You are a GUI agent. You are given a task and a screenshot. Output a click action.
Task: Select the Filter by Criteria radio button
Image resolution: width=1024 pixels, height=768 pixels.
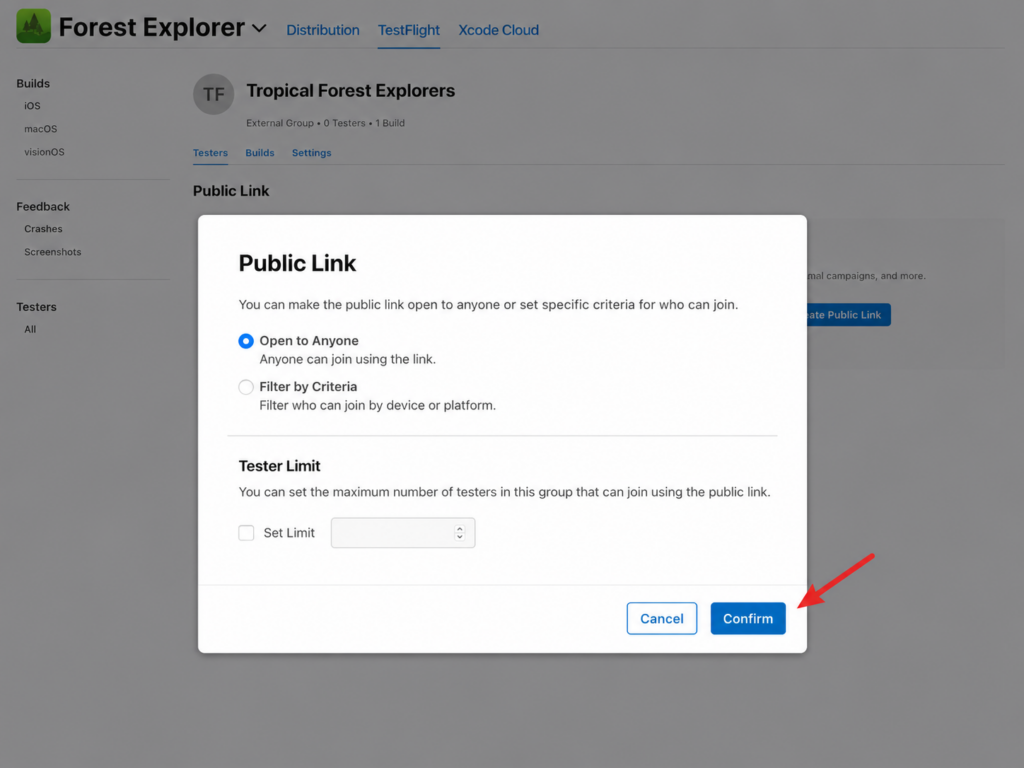[246, 387]
